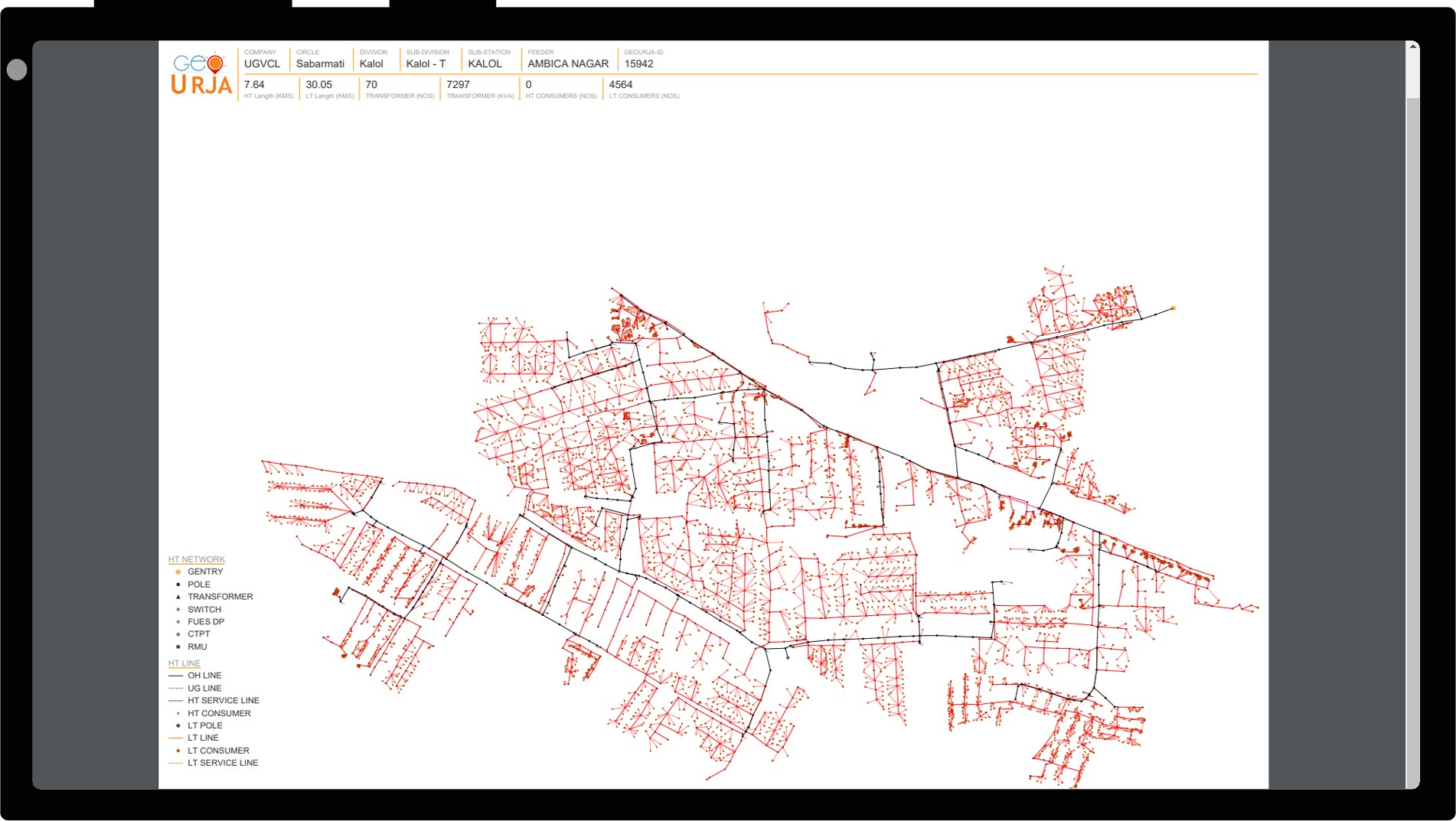Click the Geo Urja logo

201,74
